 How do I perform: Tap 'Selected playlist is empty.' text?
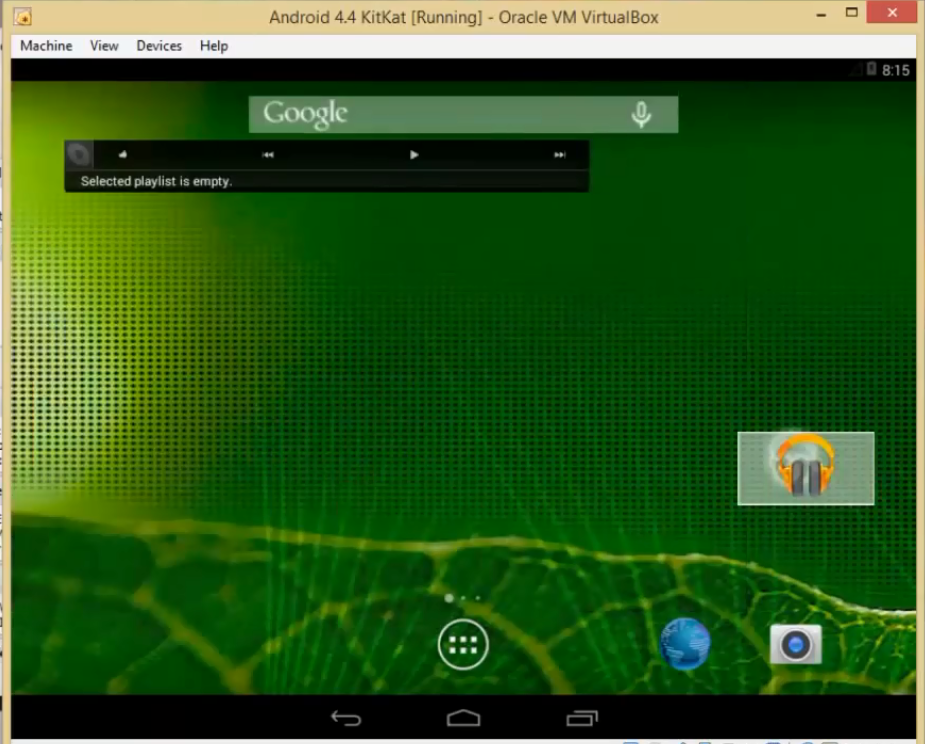coord(156,181)
